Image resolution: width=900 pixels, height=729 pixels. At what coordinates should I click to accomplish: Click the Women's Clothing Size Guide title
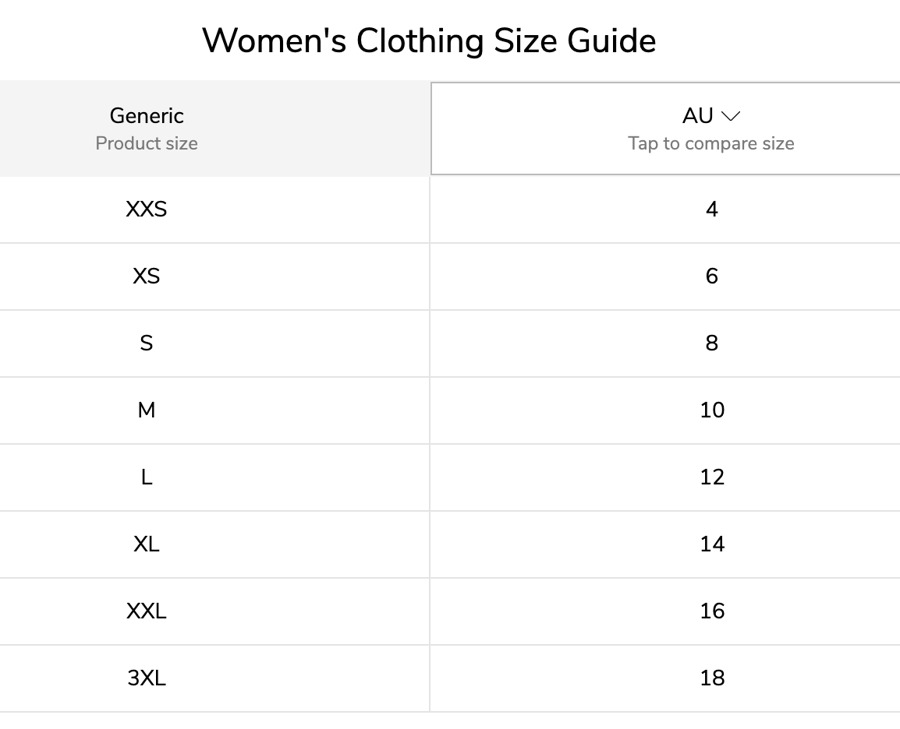[x=429, y=41]
